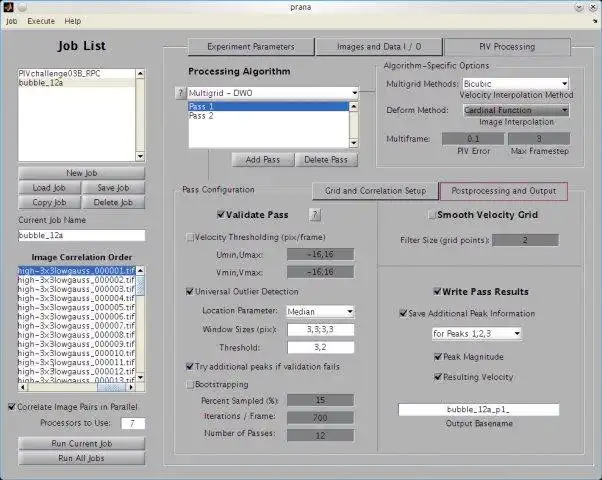Click the pass list scrollbar down arrow
This screenshot has width=602, height=480.
[354, 143]
